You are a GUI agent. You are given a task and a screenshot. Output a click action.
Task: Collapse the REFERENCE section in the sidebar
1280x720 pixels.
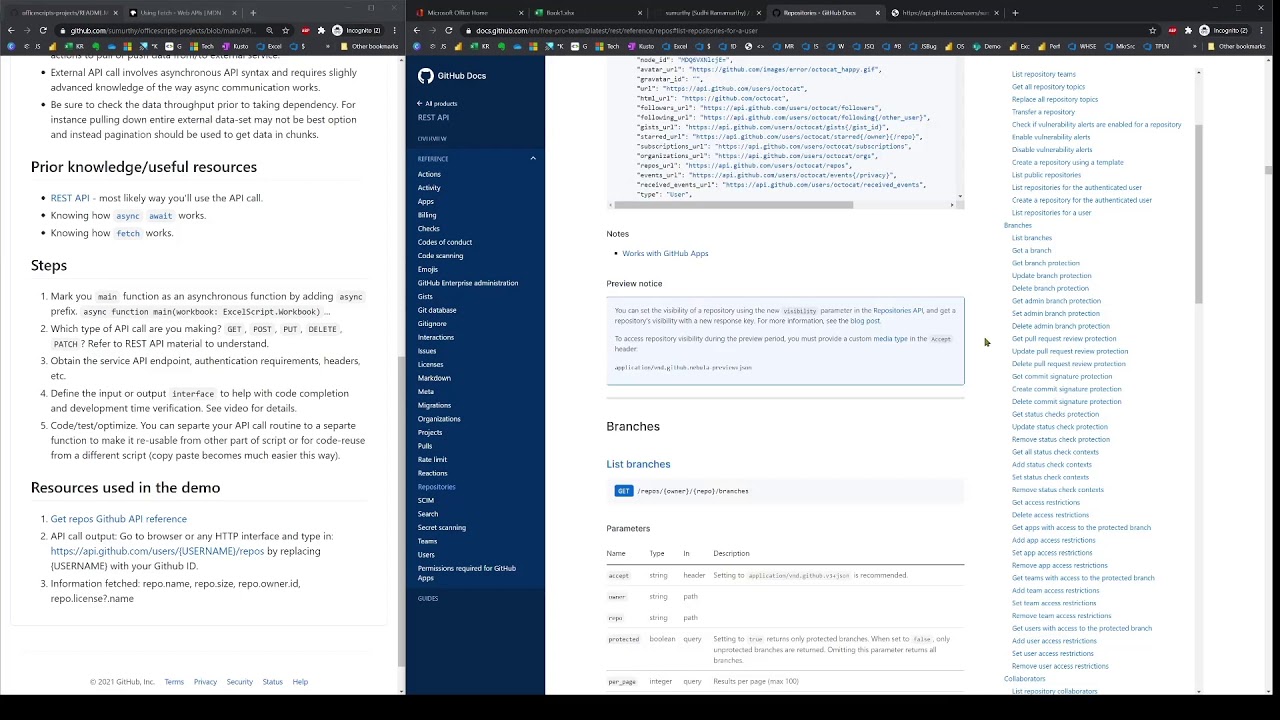point(533,158)
